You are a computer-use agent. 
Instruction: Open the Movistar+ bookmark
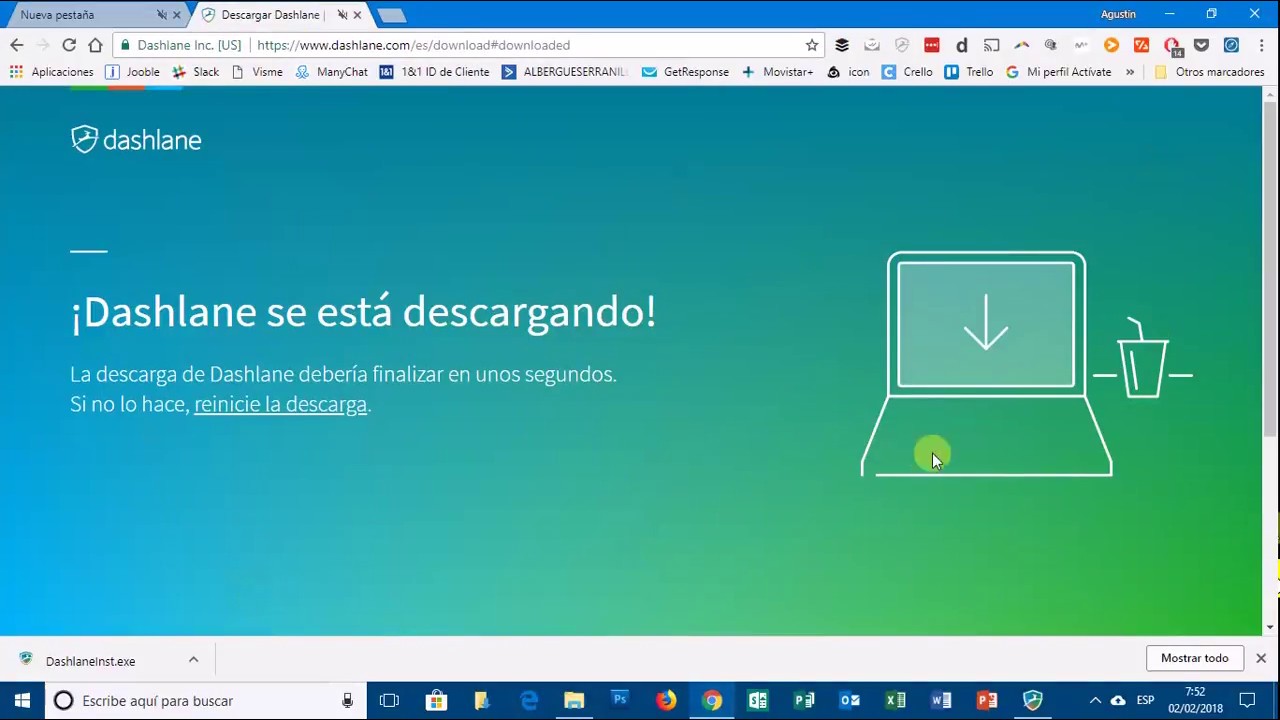777,72
